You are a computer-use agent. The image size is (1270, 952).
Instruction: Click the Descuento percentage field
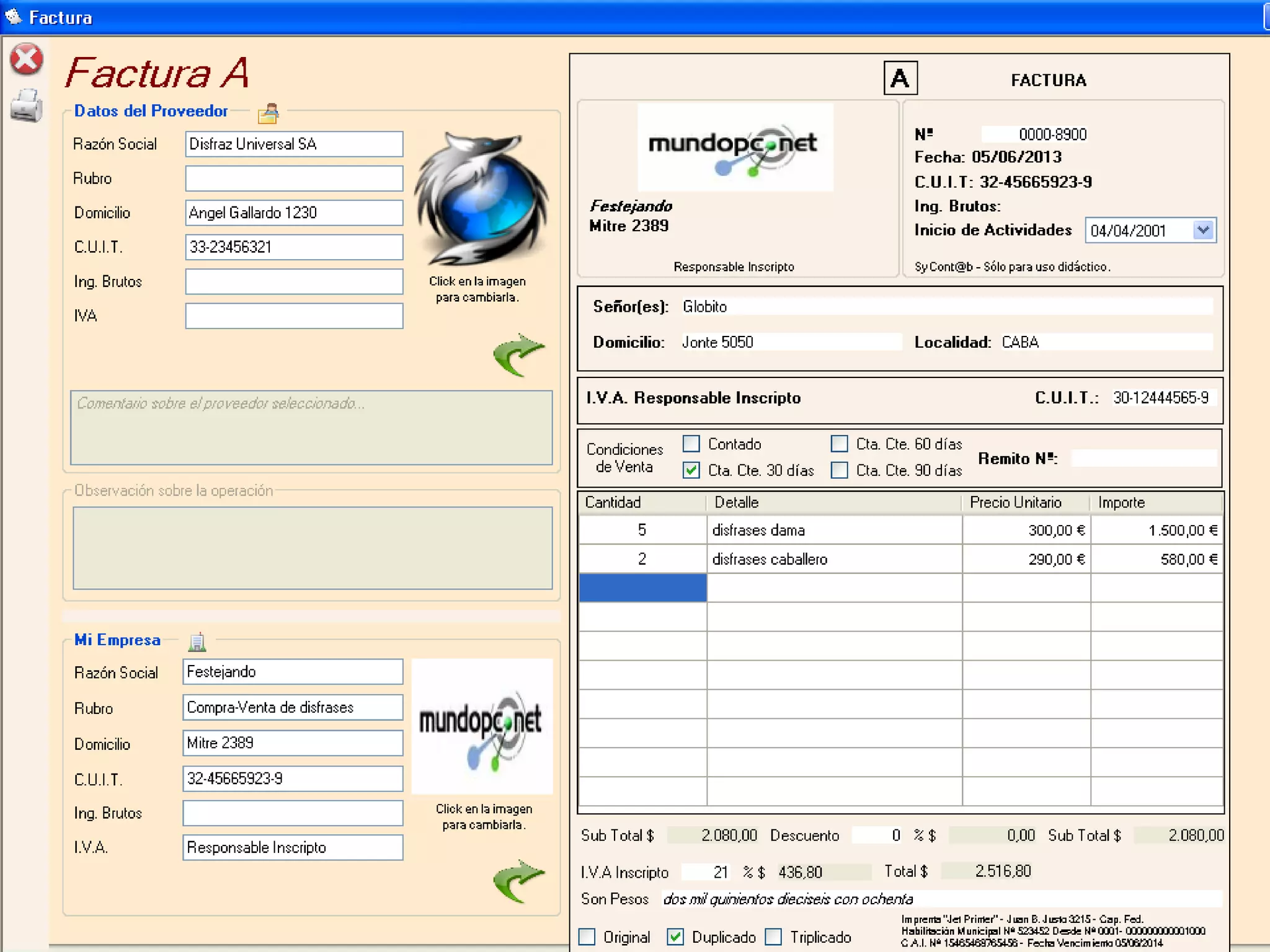(x=877, y=835)
